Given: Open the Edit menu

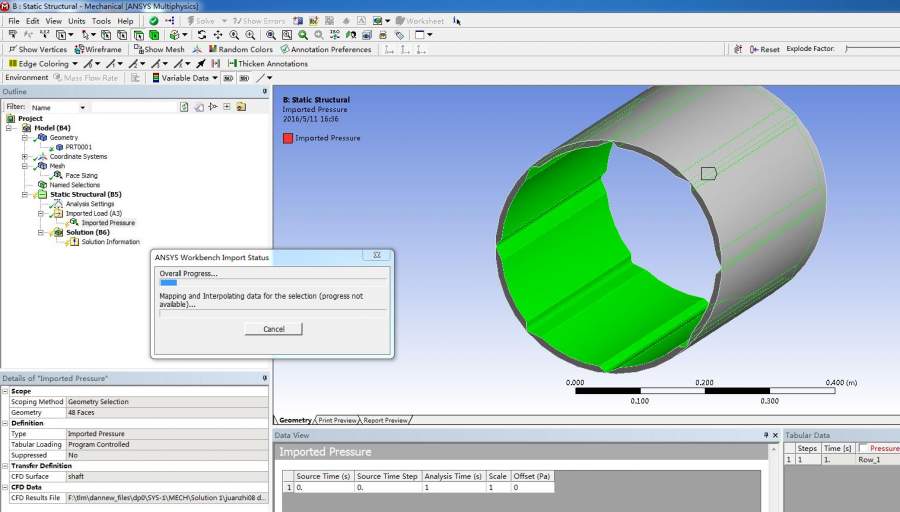Looking at the screenshot, I should point(33,21).
